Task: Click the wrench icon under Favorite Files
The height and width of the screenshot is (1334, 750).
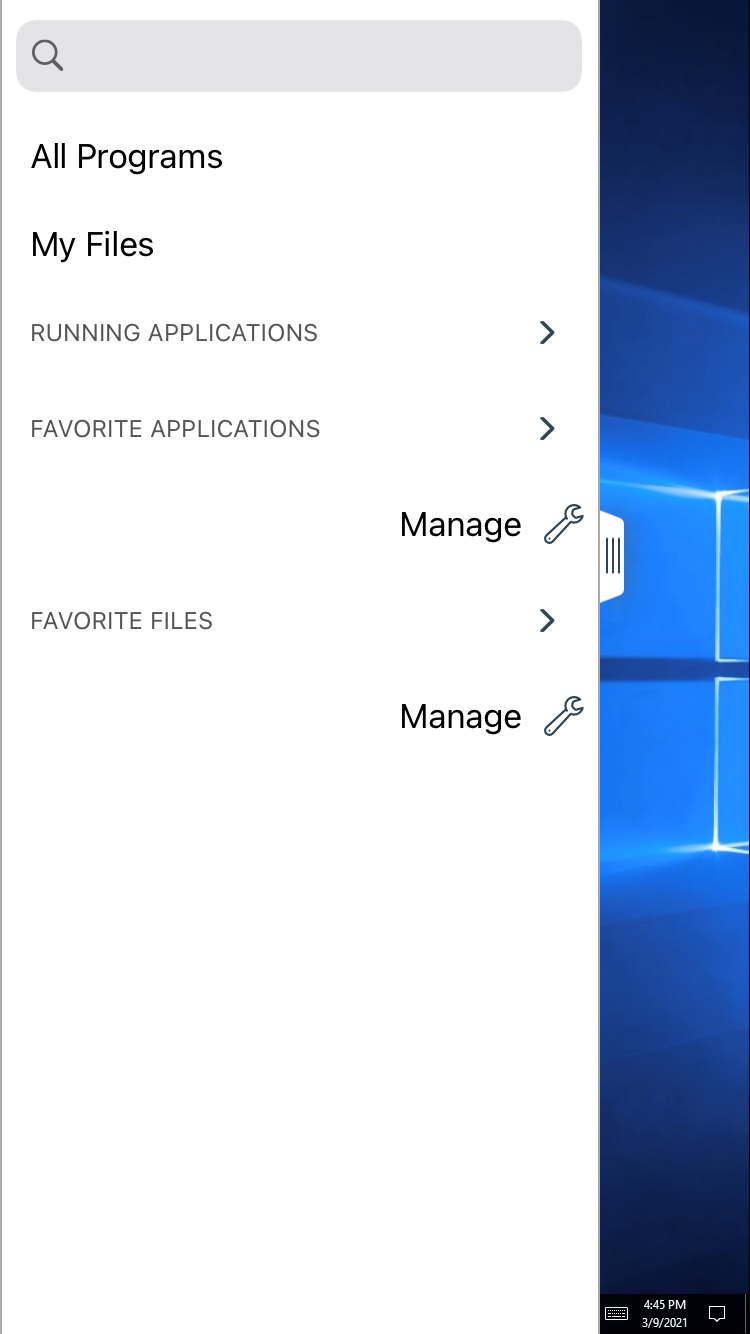Action: (564, 716)
